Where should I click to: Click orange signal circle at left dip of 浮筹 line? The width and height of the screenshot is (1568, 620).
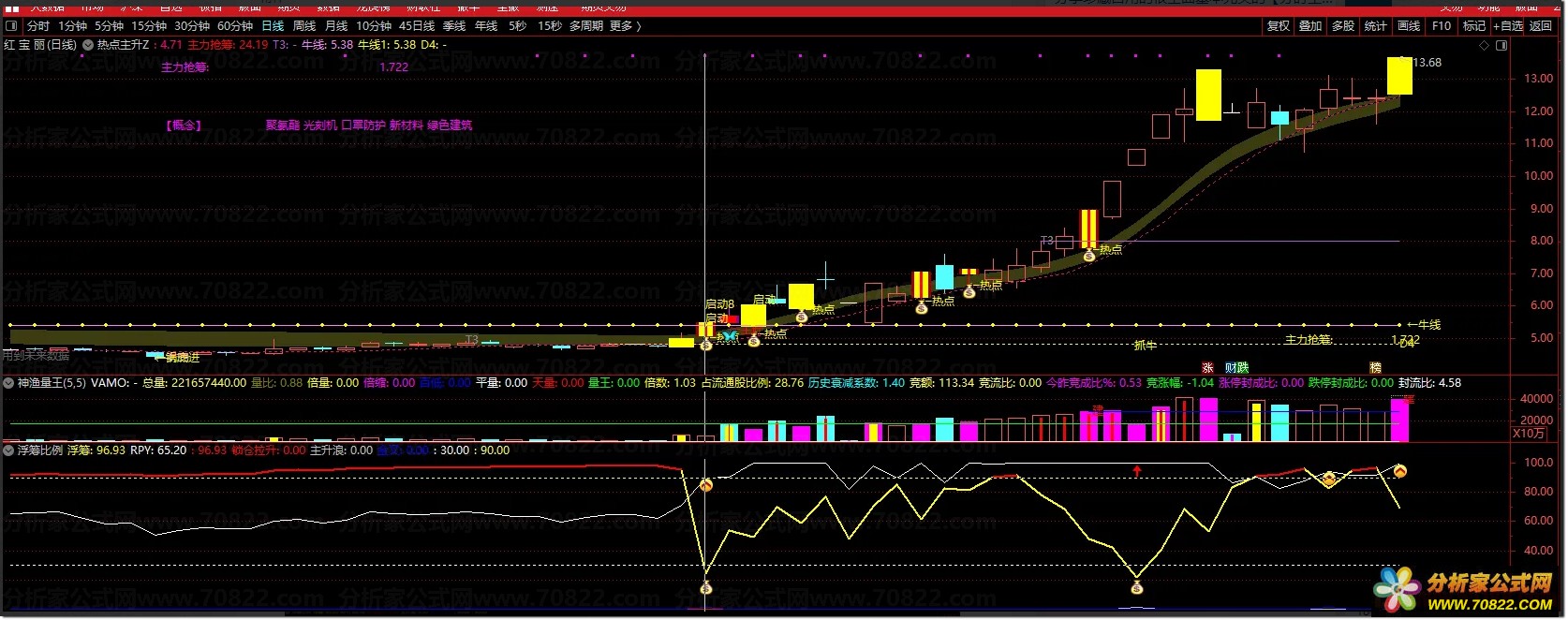pyautogui.click(x=706, y=485)
